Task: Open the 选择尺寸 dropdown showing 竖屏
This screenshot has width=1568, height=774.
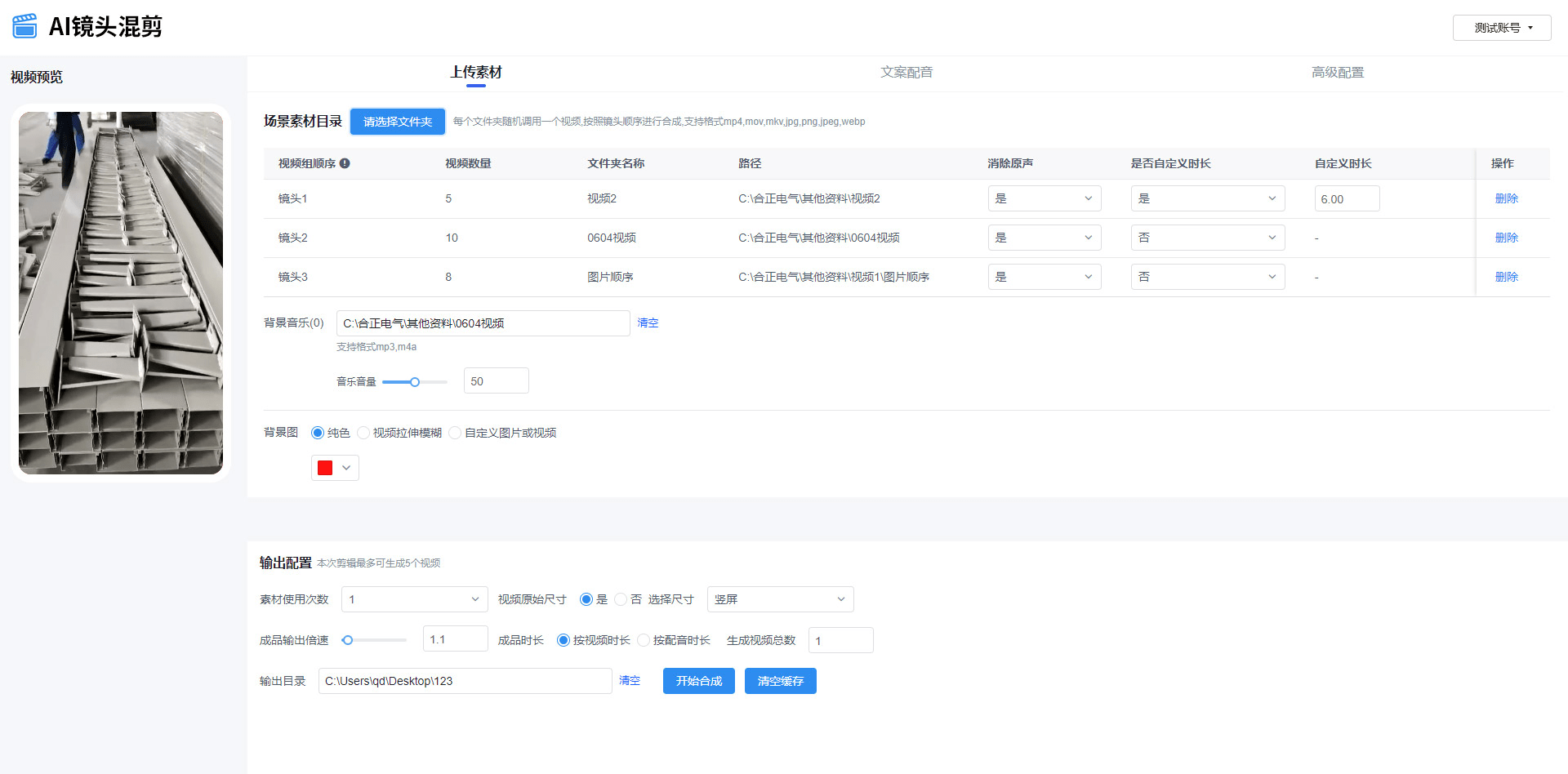Action: [x=781, y=599]
